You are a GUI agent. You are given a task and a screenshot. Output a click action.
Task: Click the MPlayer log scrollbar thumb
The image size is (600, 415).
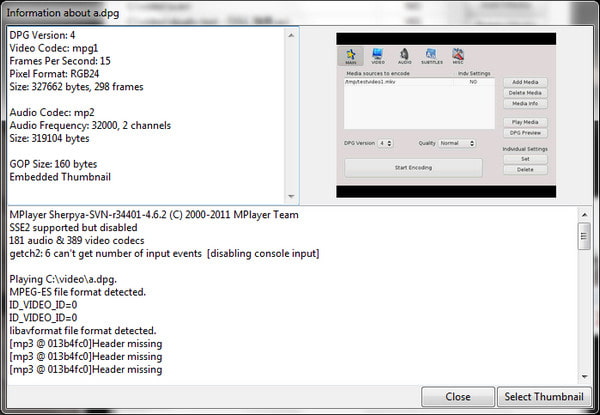coord(584,236)
